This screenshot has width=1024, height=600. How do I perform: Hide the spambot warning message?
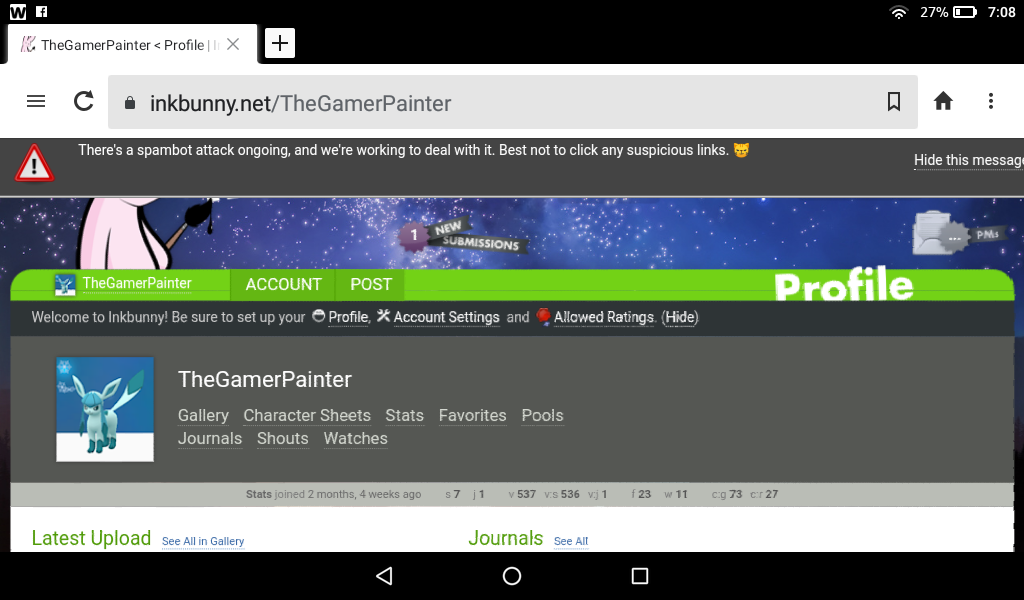[x=968, y=160]
